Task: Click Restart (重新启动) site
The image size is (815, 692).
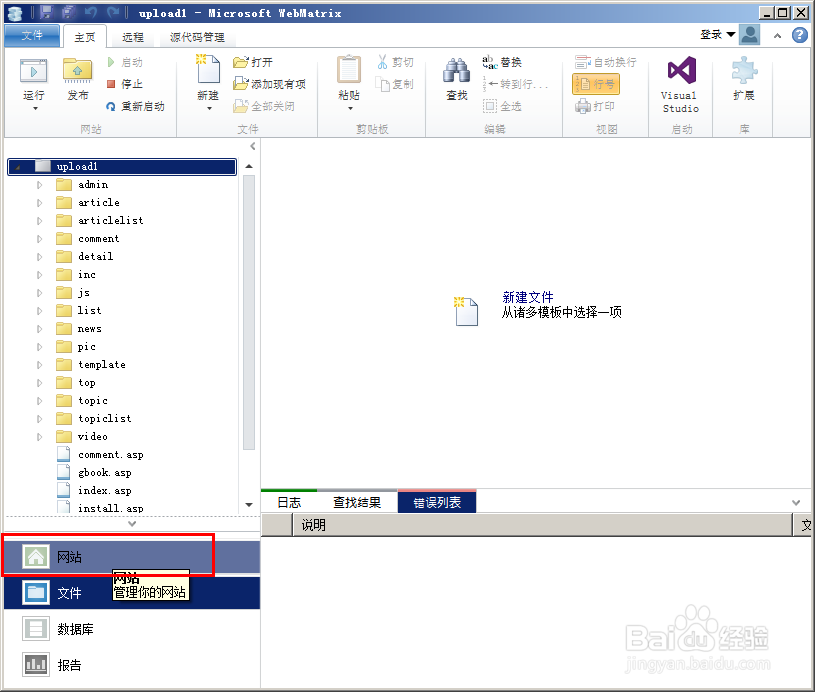Action: tap(135, 106)
